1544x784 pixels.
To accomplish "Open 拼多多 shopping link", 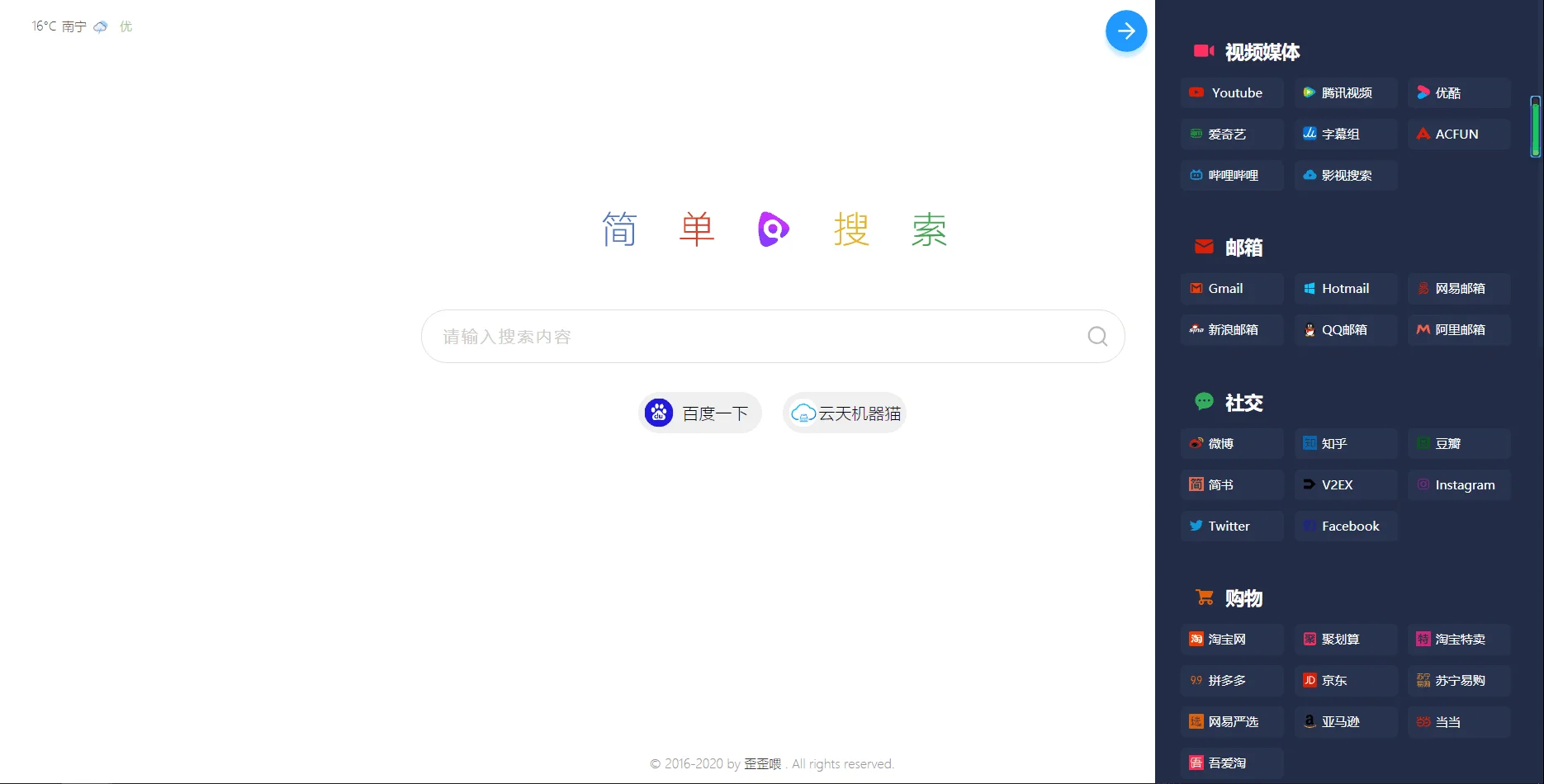I will 1232,681.
